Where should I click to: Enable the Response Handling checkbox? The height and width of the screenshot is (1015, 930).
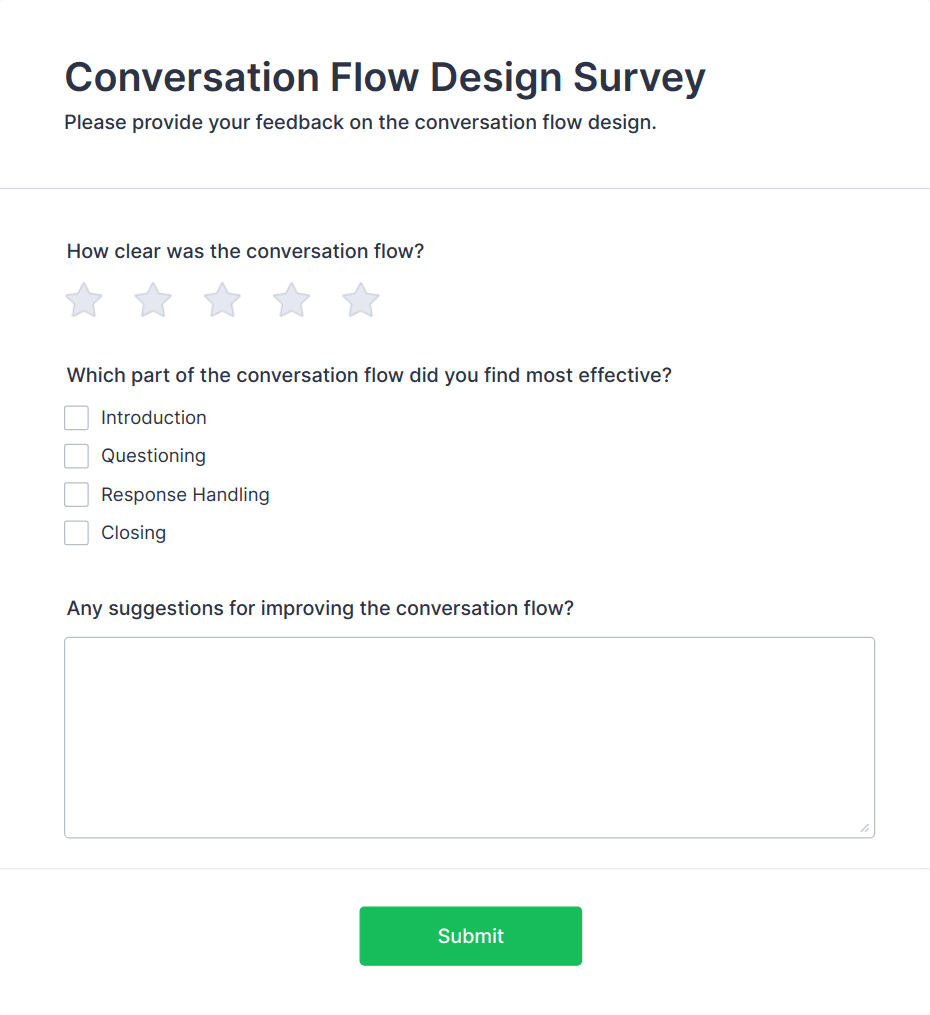(77, 495)
